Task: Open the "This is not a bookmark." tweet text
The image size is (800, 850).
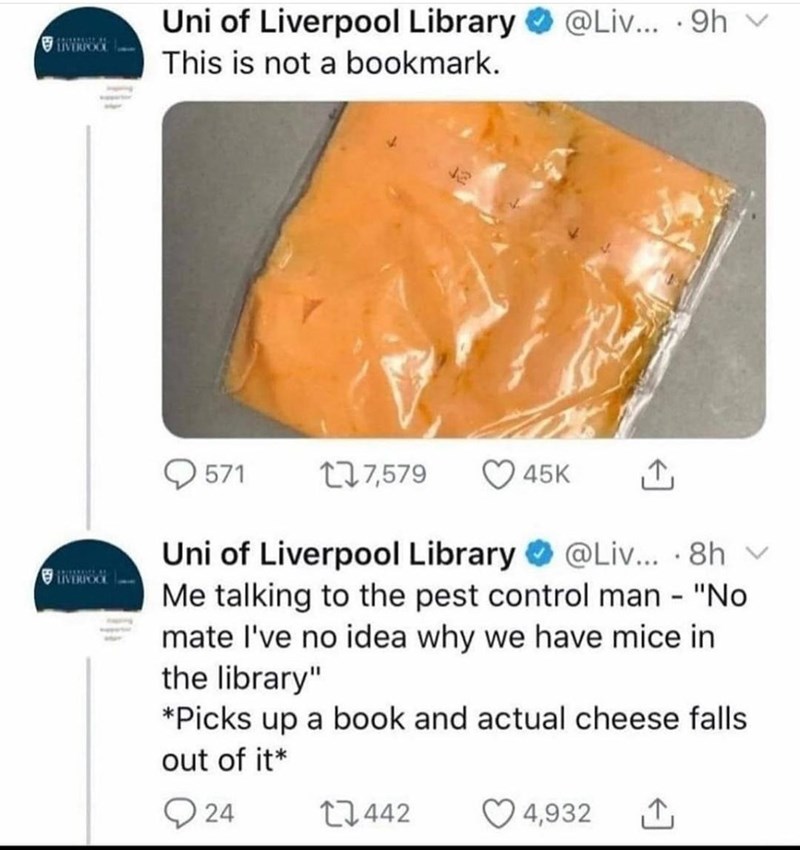Action: coord(331,63)
